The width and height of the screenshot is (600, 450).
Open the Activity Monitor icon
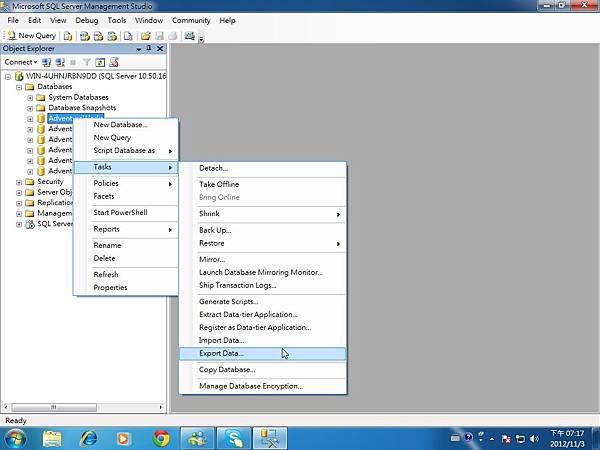tap(190, 36)
